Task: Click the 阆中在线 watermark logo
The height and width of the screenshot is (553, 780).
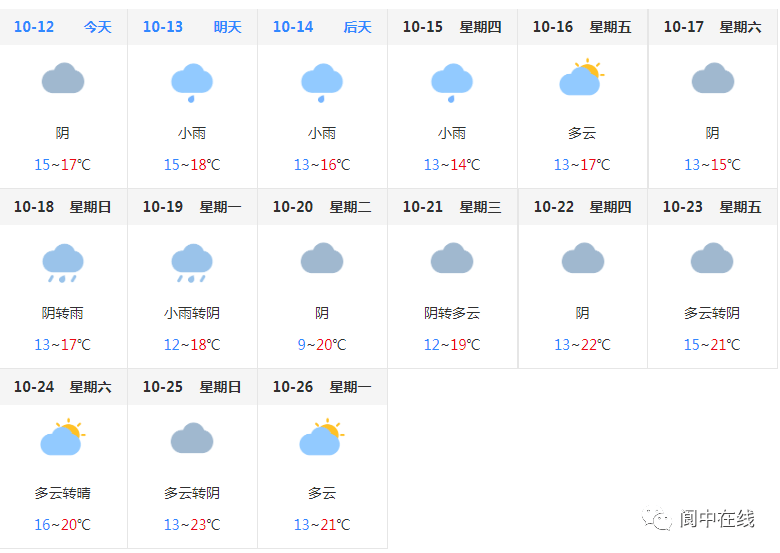Action: tap(698, 519)
